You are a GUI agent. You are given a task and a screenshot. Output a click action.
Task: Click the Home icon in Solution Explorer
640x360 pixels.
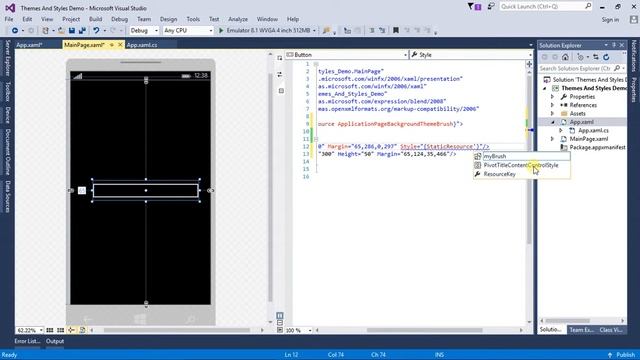point(565,57)
